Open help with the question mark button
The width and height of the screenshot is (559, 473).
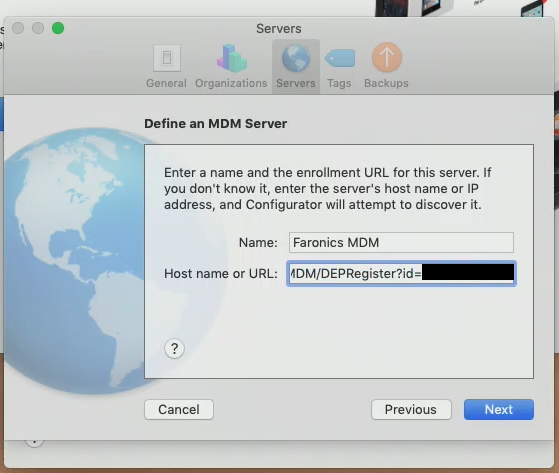[174, 348]
